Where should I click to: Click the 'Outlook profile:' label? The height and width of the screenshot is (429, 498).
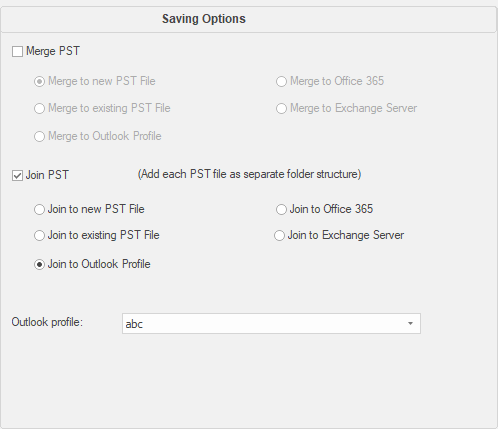tap(47, 322)
